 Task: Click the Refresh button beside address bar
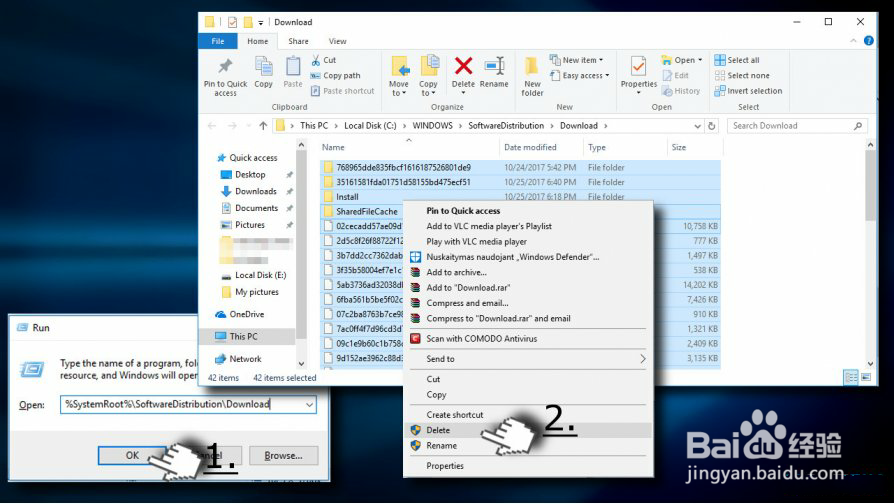pyautogui.click(x=712, y=126)
